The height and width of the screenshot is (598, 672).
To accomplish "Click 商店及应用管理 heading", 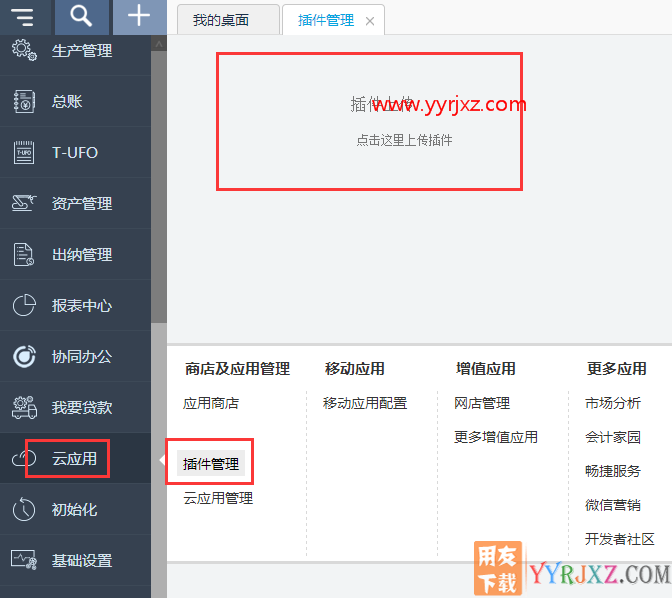I will pyautogui.click(x=237, y=369).
